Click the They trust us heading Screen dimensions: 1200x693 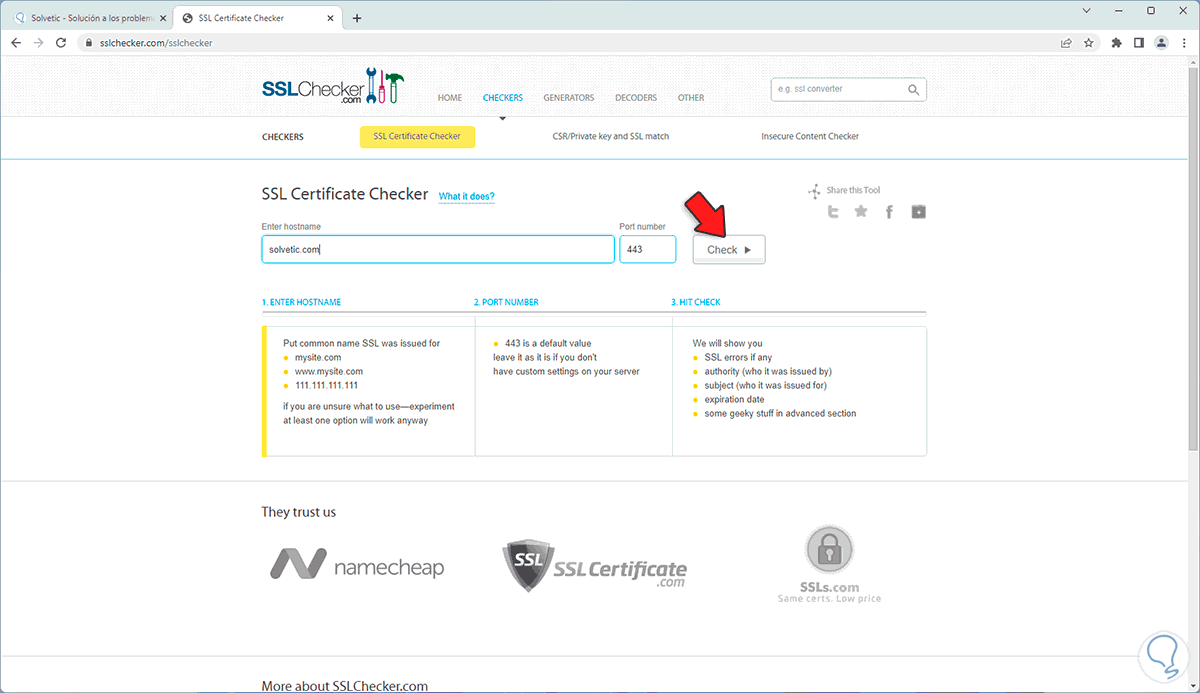[x=299, y=512]
